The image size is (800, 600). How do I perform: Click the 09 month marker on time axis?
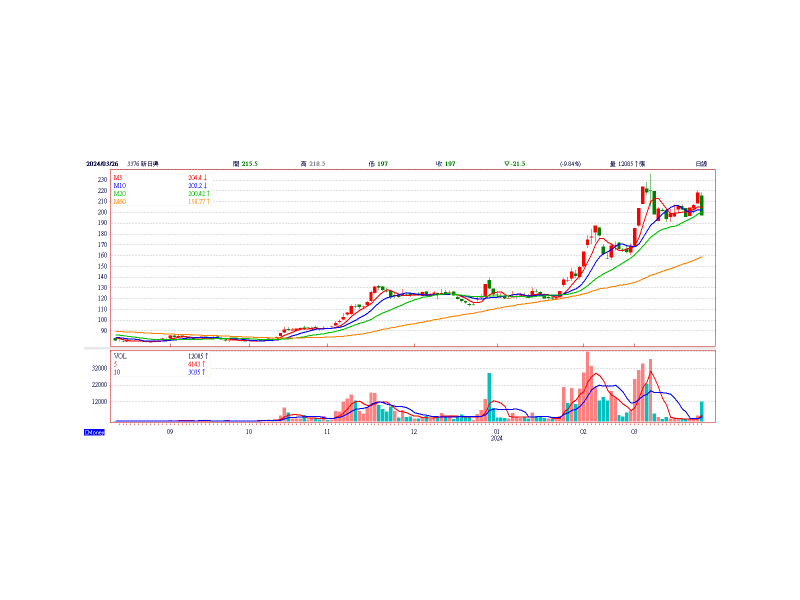click(x=170, y=432)
